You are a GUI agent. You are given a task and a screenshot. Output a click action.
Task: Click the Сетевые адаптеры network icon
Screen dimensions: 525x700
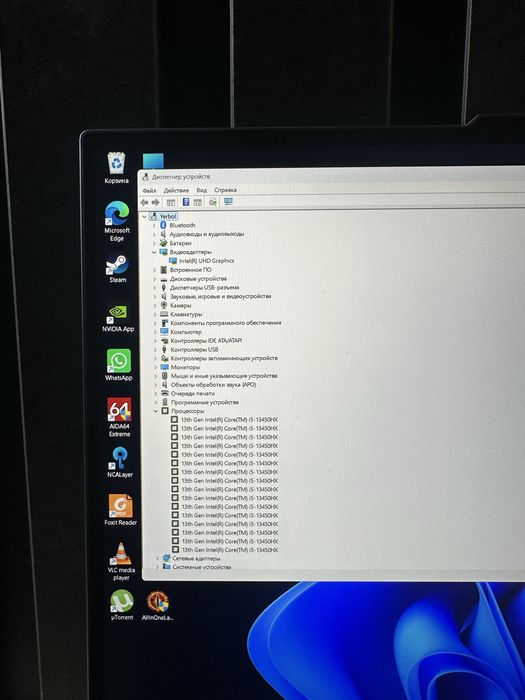point(167,558)
